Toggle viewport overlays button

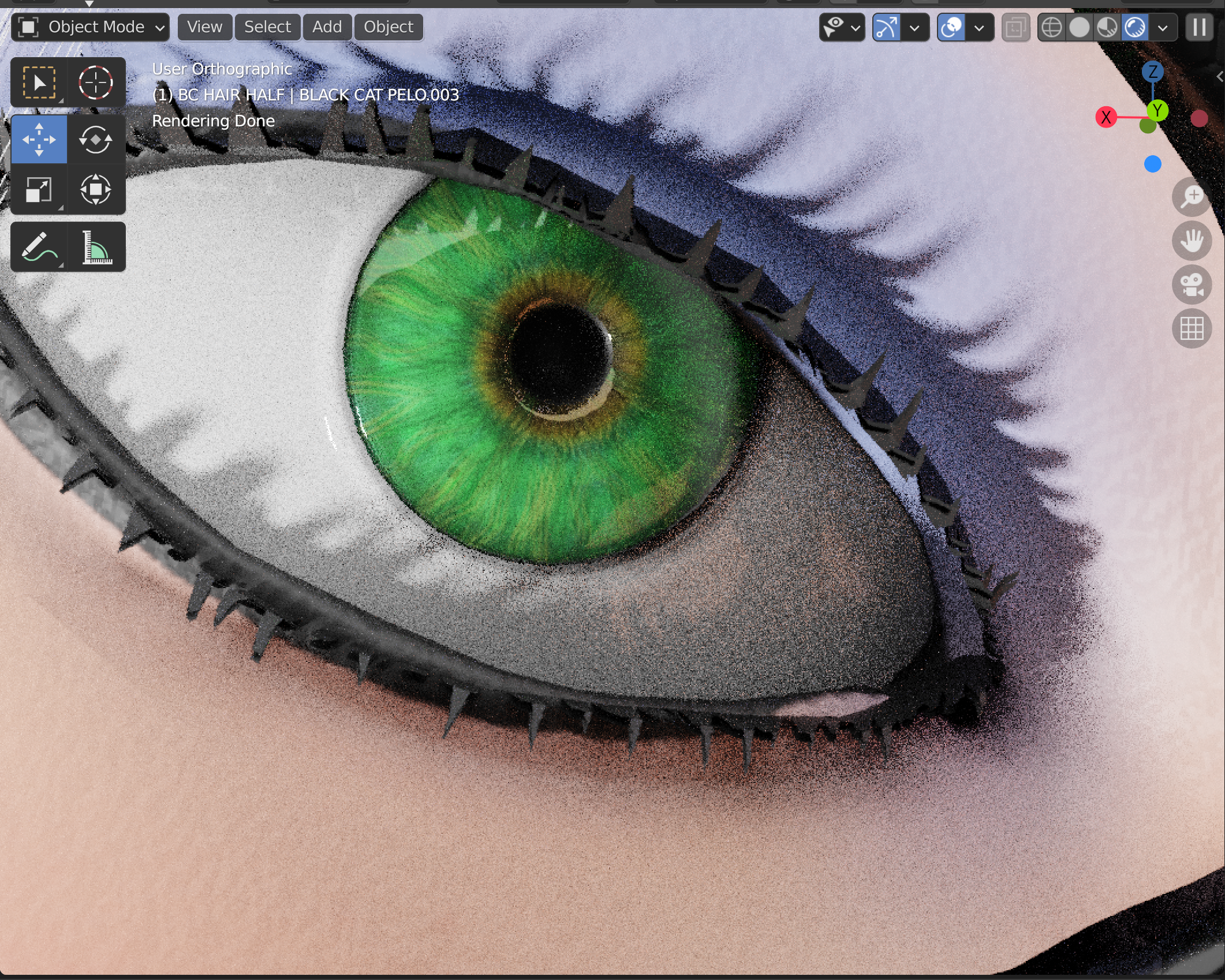(951, 27)
